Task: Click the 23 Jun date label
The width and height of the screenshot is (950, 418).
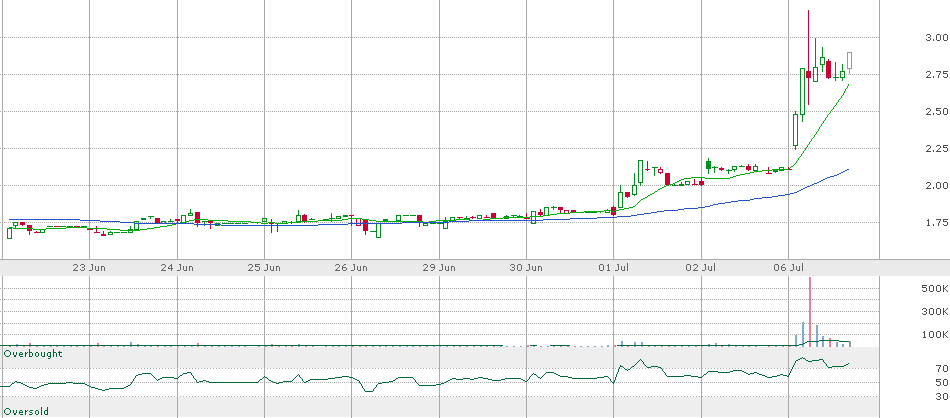Action: (90, 267)
